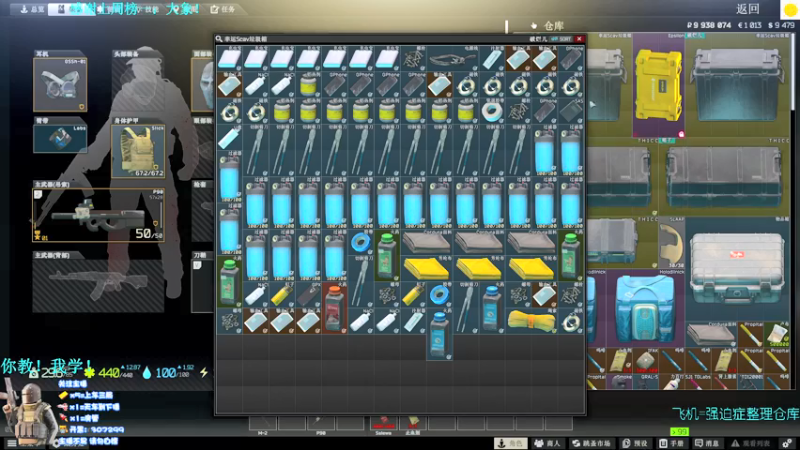Select the Labs armband item
The height and width of the screenshot is (450, 800).
point(60,139)
